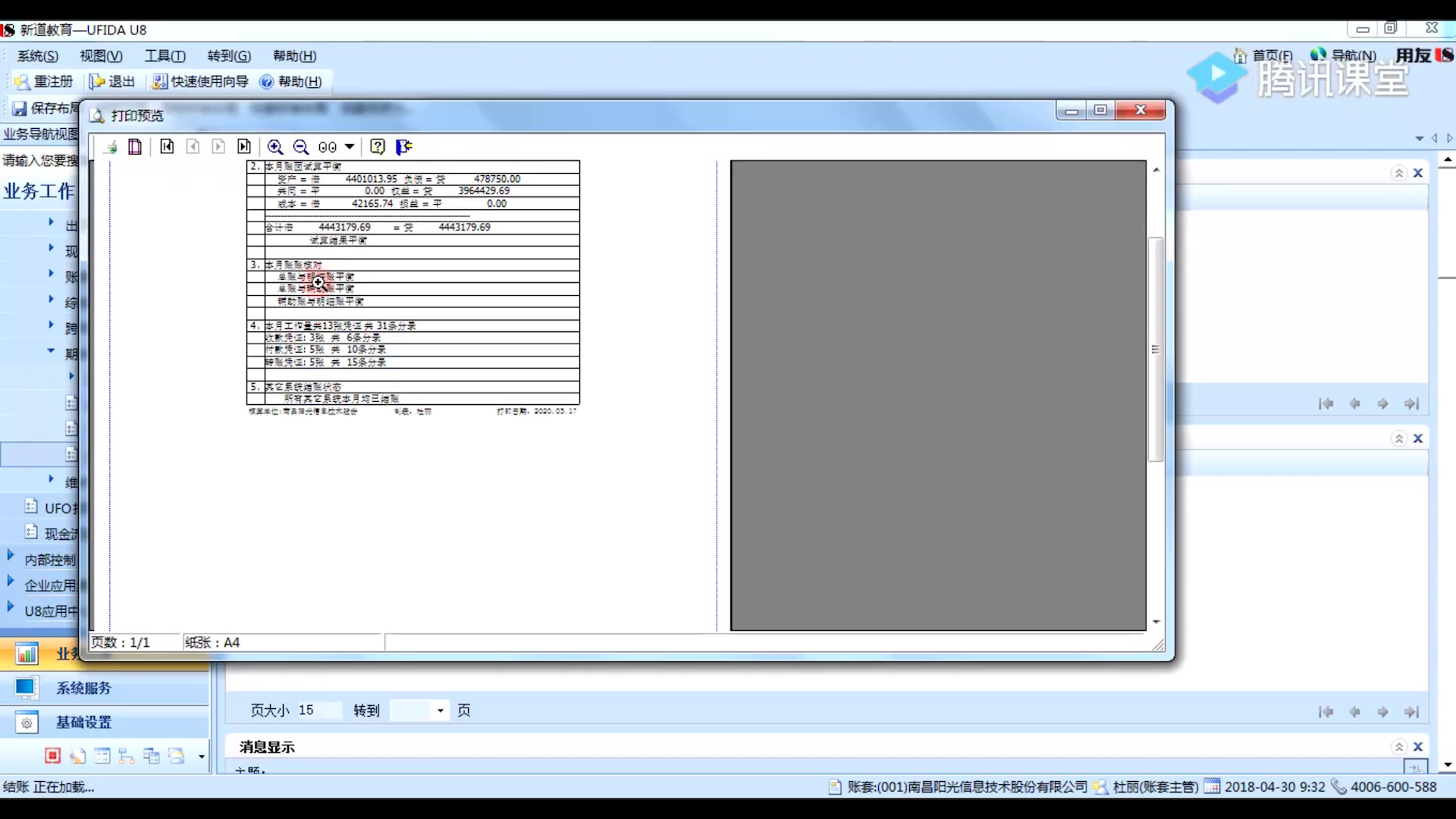Open the tab list dropdown arrow
Screen dimensions: 1456x819
1420,138
